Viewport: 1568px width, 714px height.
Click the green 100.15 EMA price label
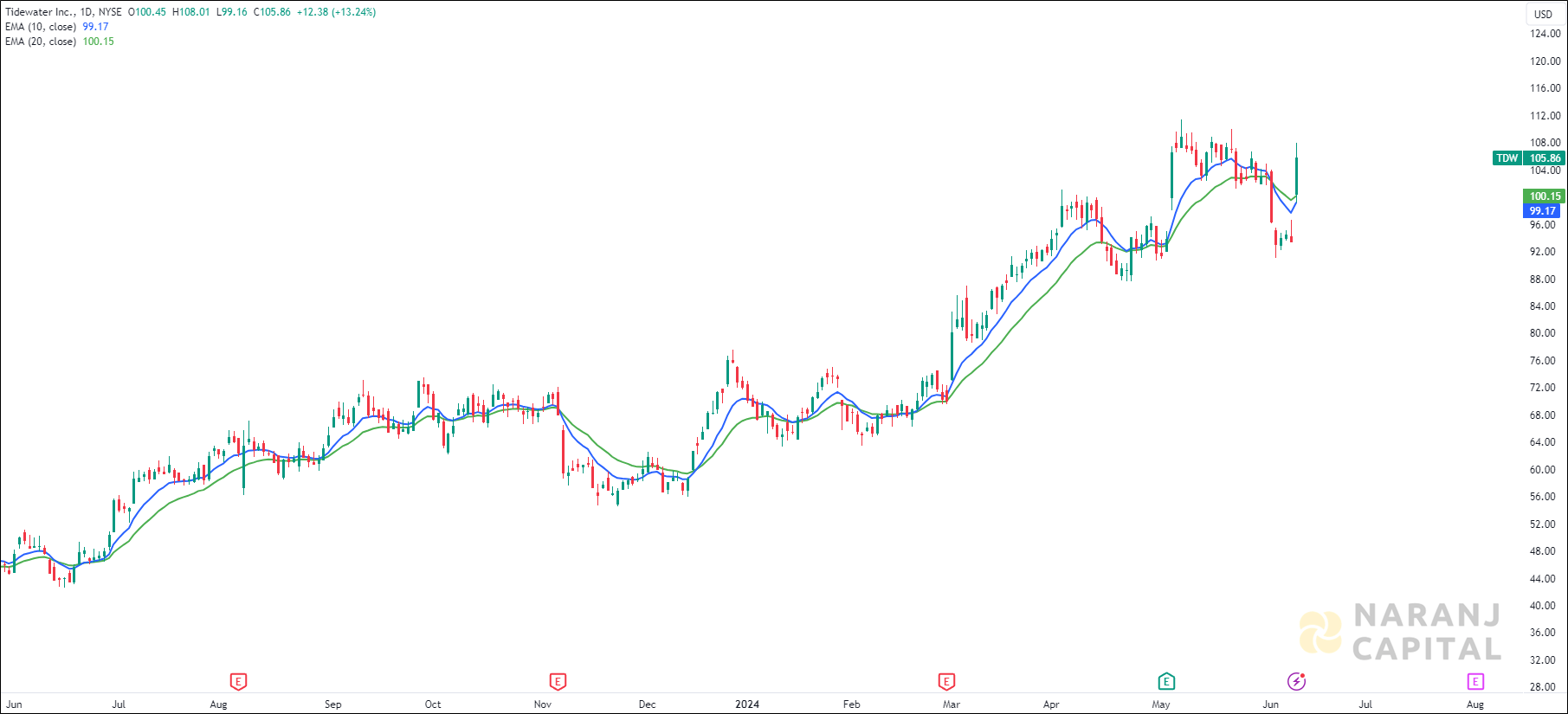1545,196
